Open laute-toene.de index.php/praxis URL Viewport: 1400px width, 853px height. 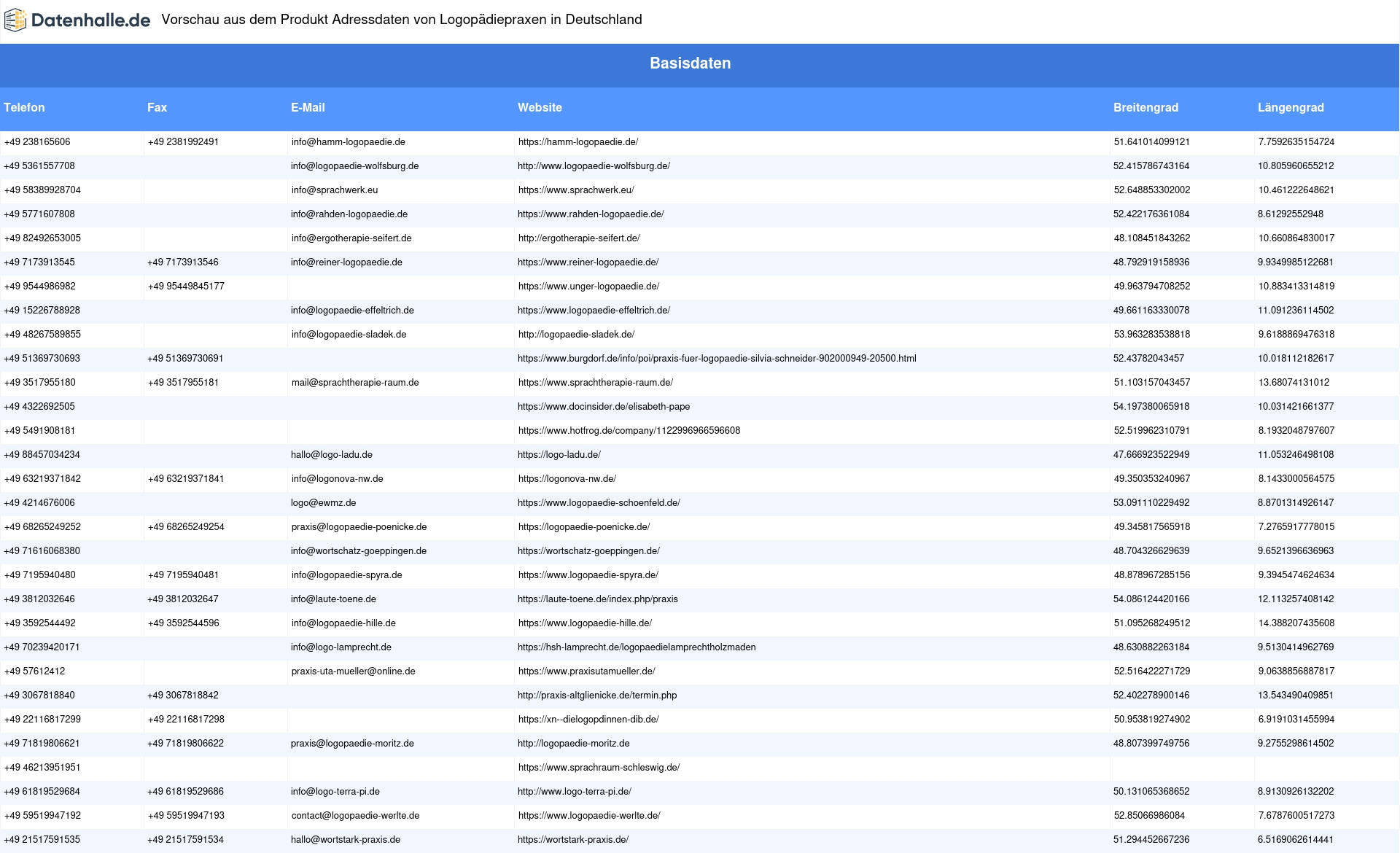[597, 599]
